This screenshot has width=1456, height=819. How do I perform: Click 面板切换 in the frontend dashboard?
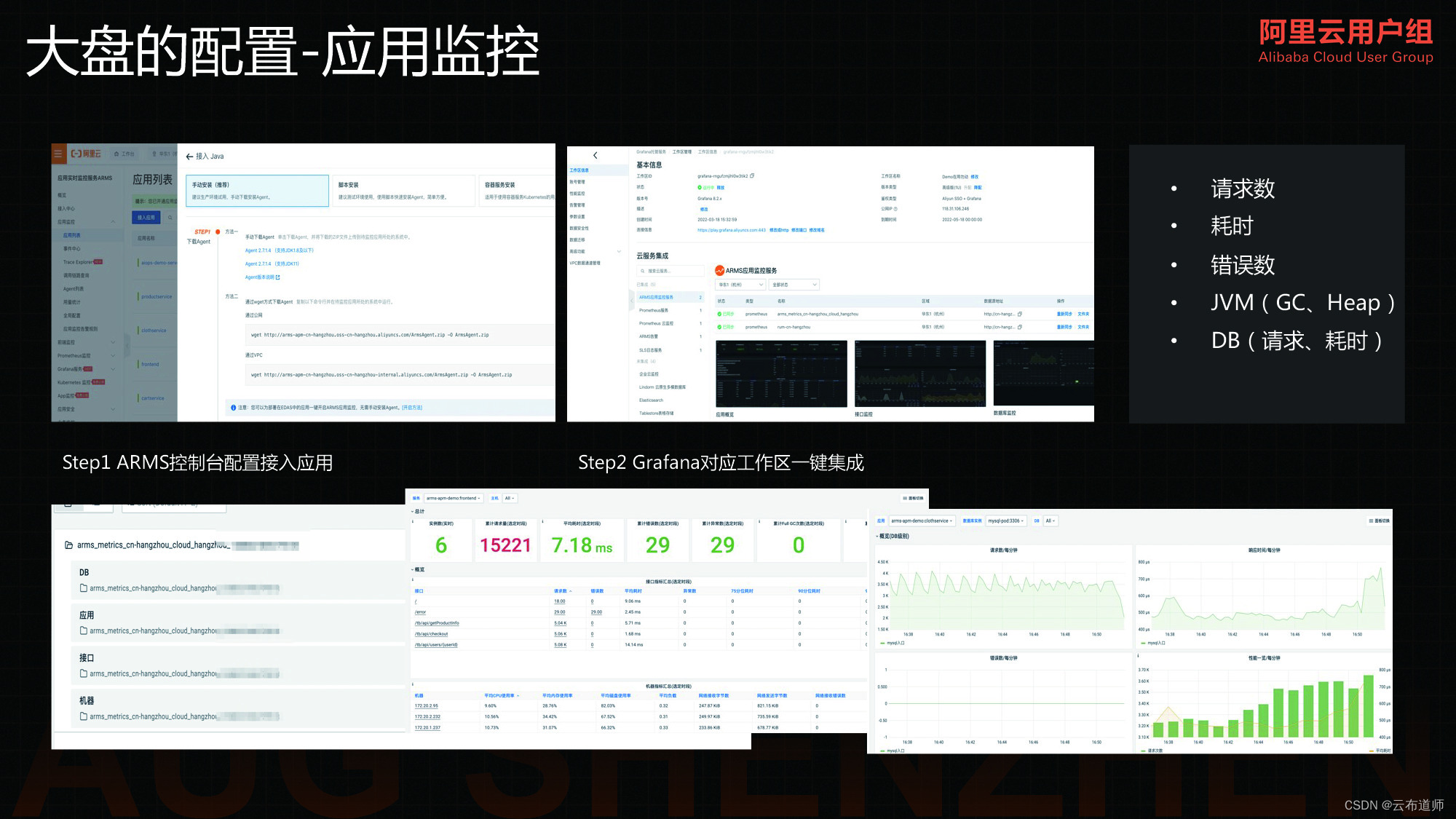(913, 499)
